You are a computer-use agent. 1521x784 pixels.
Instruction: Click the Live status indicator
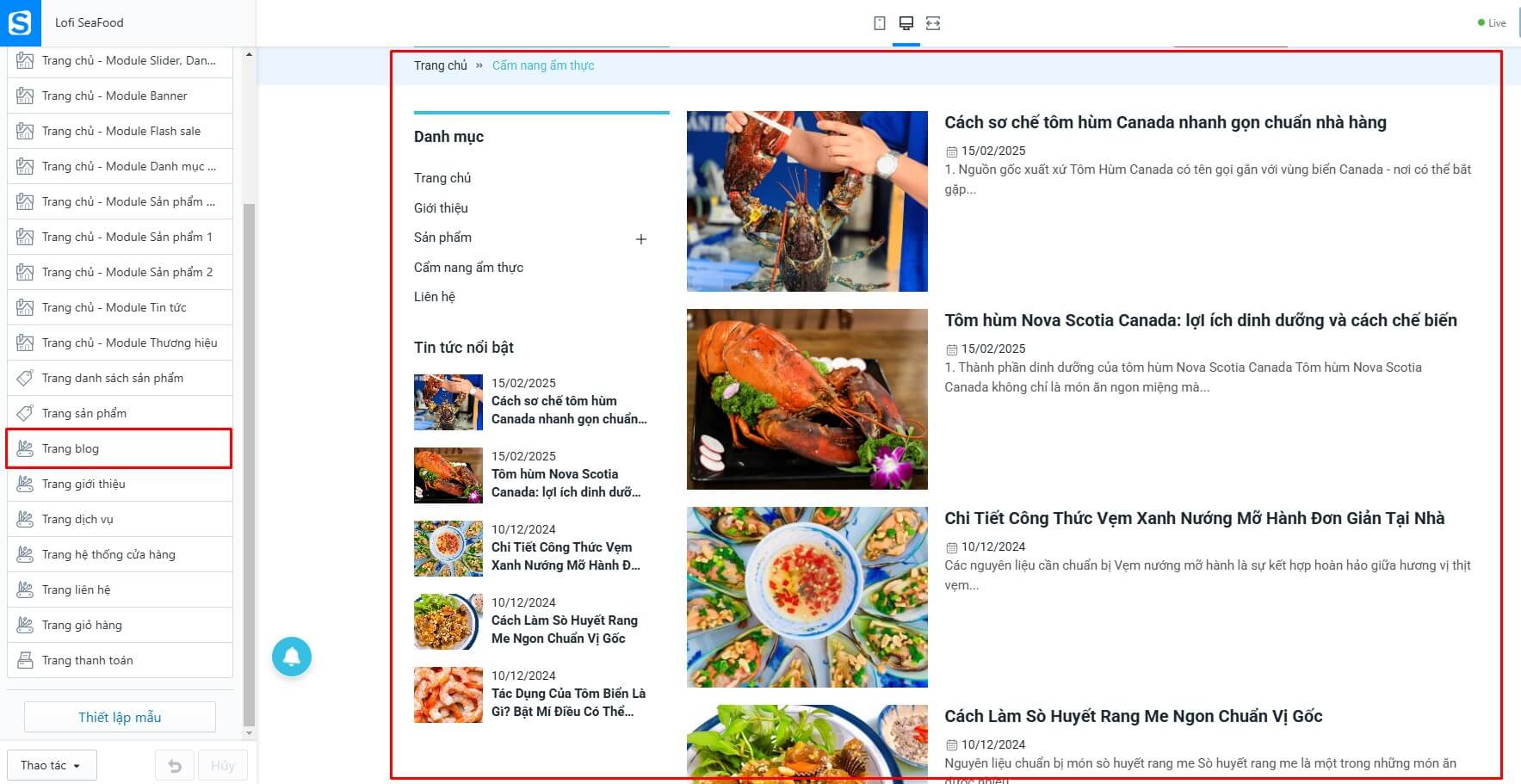tap(1492, 23)
